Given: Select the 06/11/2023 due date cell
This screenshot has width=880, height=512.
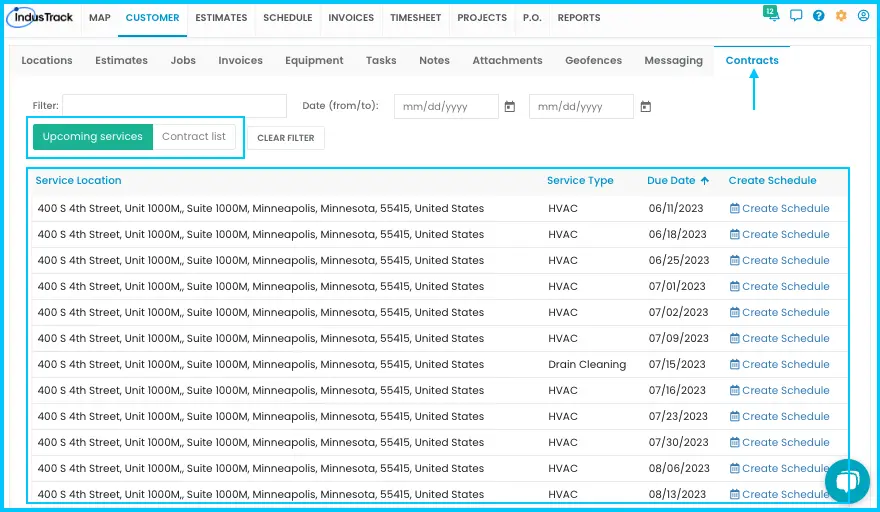Looking at the screenshot, I should pos(676,208).
